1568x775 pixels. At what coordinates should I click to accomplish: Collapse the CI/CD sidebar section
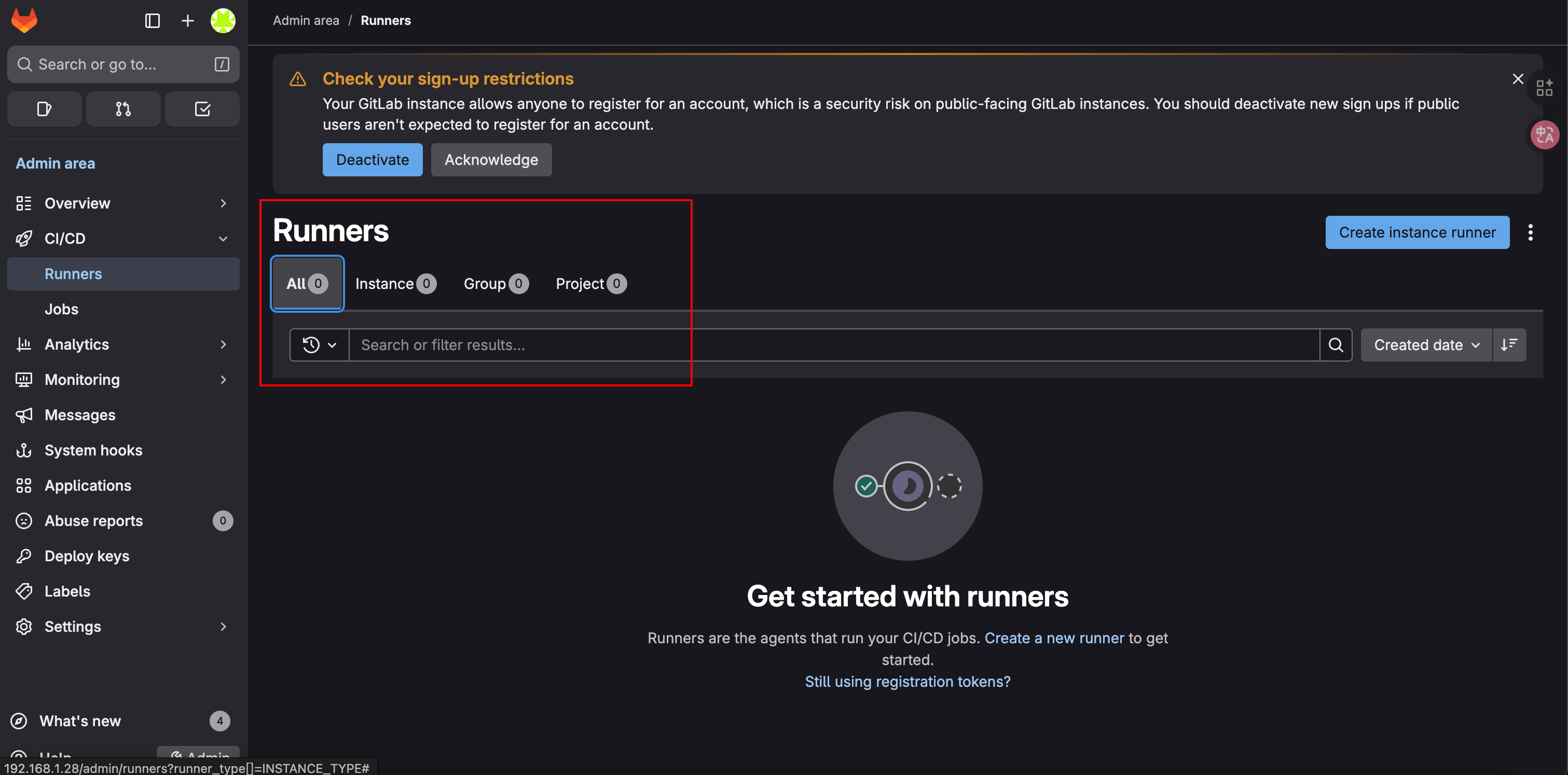click(223, 239)
